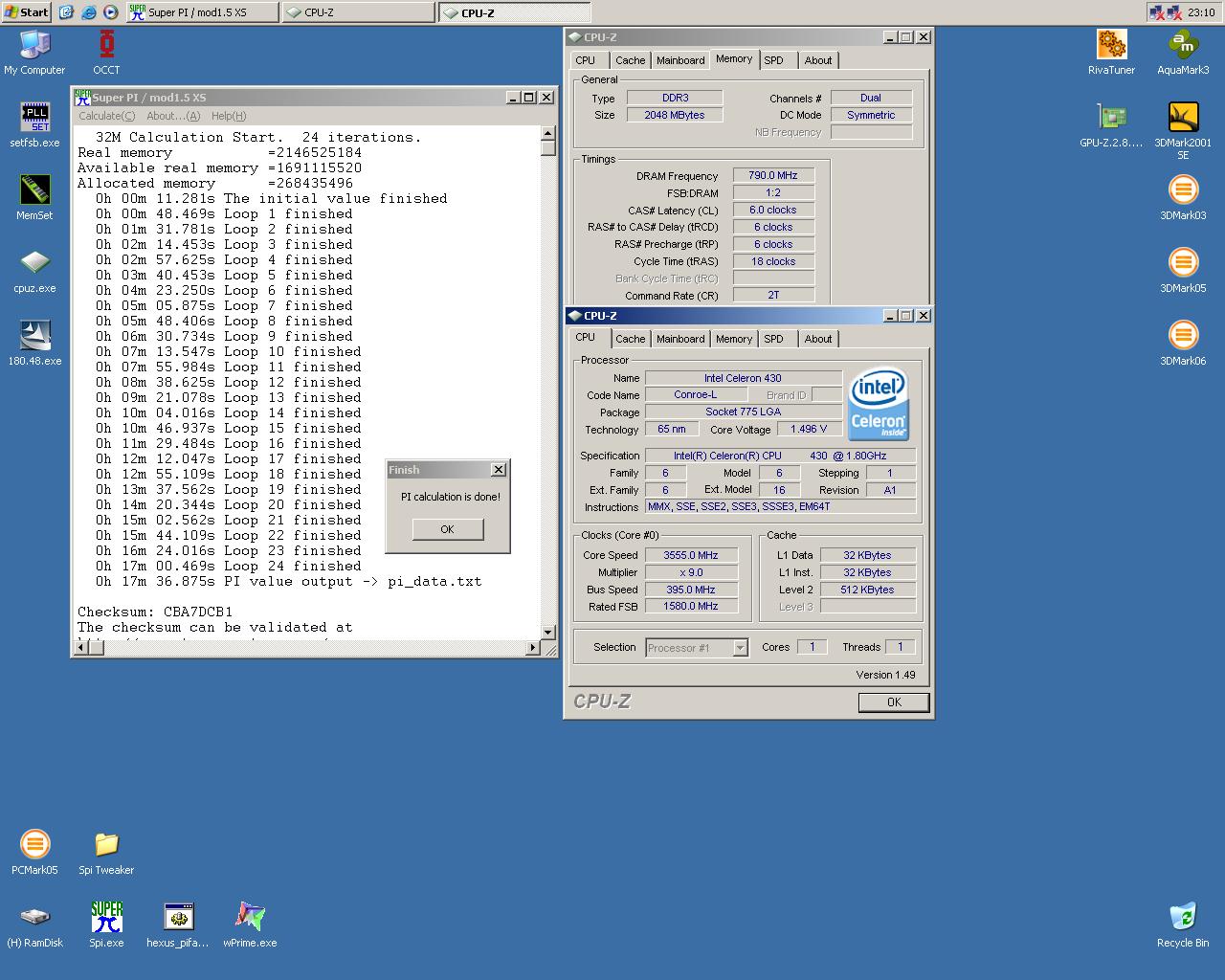Click the Intel Celeron 430 name field

743,378
